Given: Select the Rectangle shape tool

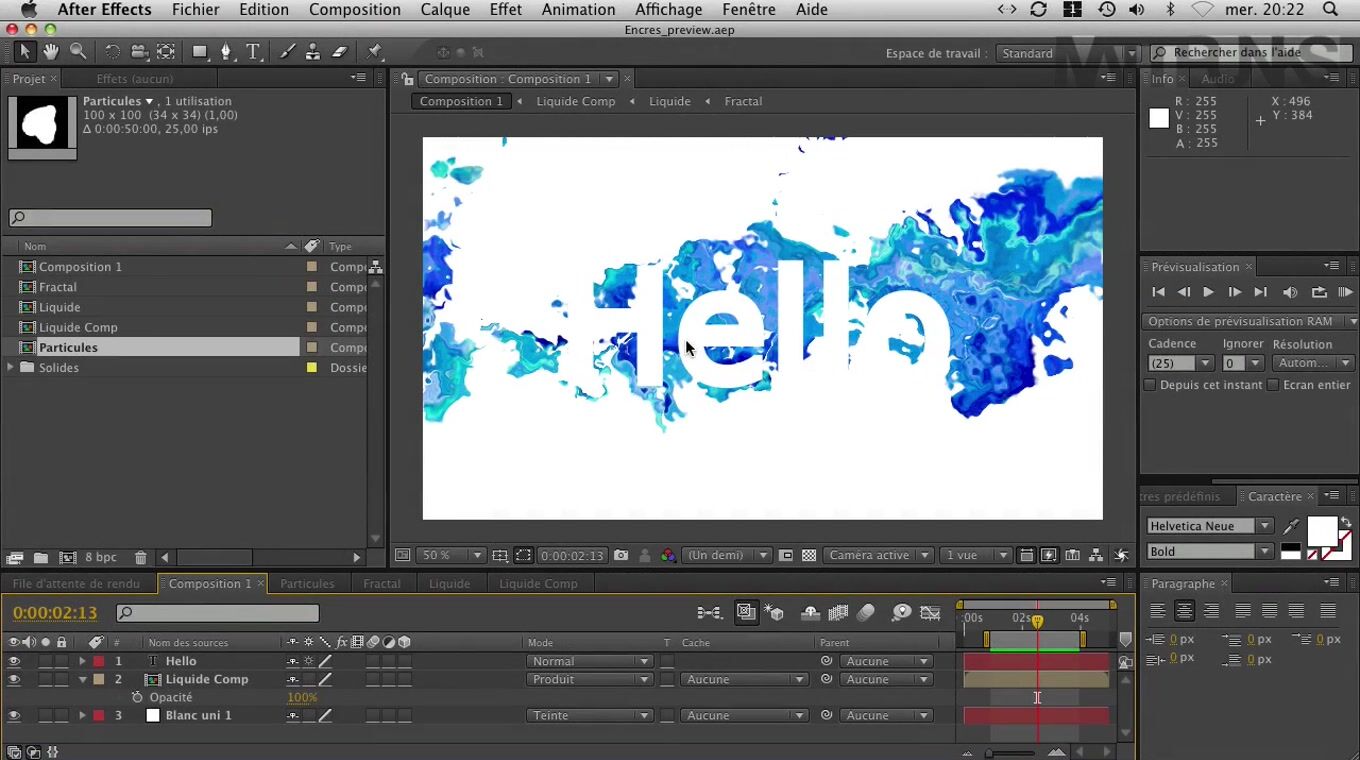Looking at the screenshot, I should click(200, 52).
